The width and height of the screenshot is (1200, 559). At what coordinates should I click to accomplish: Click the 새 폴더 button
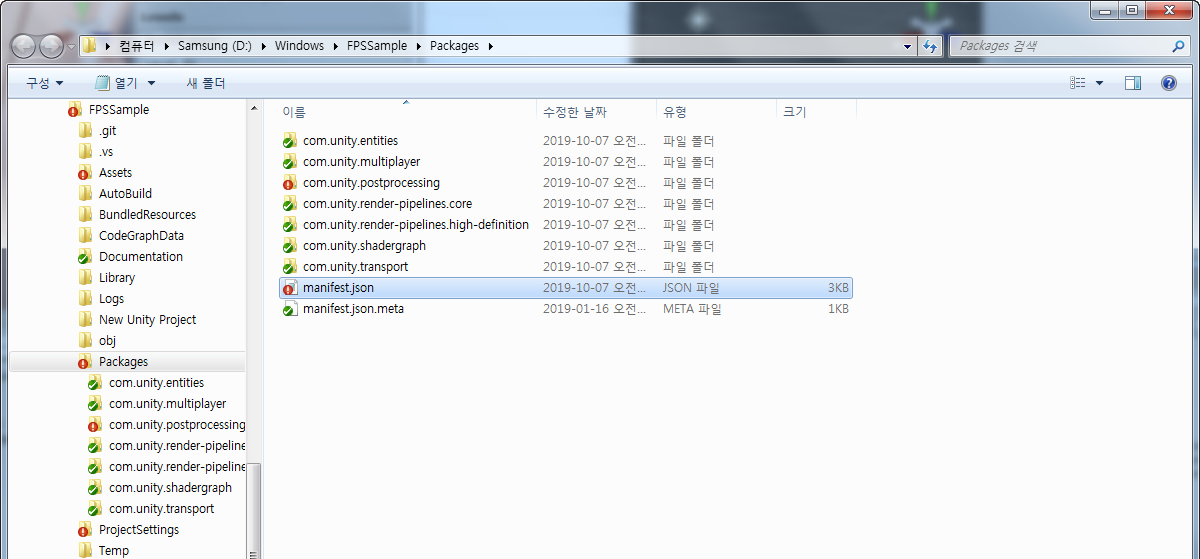(206, 83)
